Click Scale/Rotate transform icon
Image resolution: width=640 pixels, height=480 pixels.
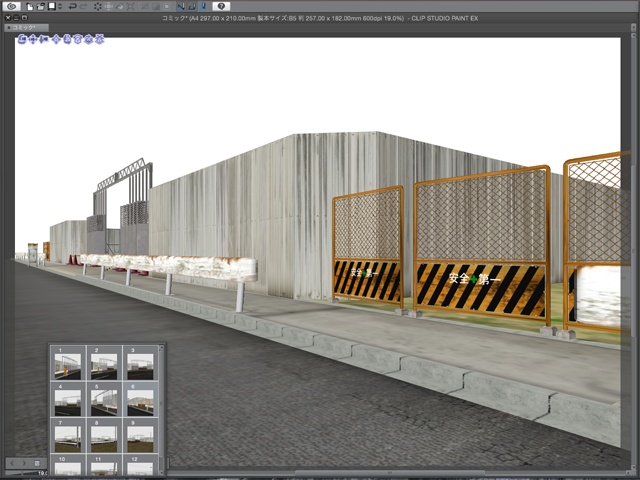click(x=131, y=7)
